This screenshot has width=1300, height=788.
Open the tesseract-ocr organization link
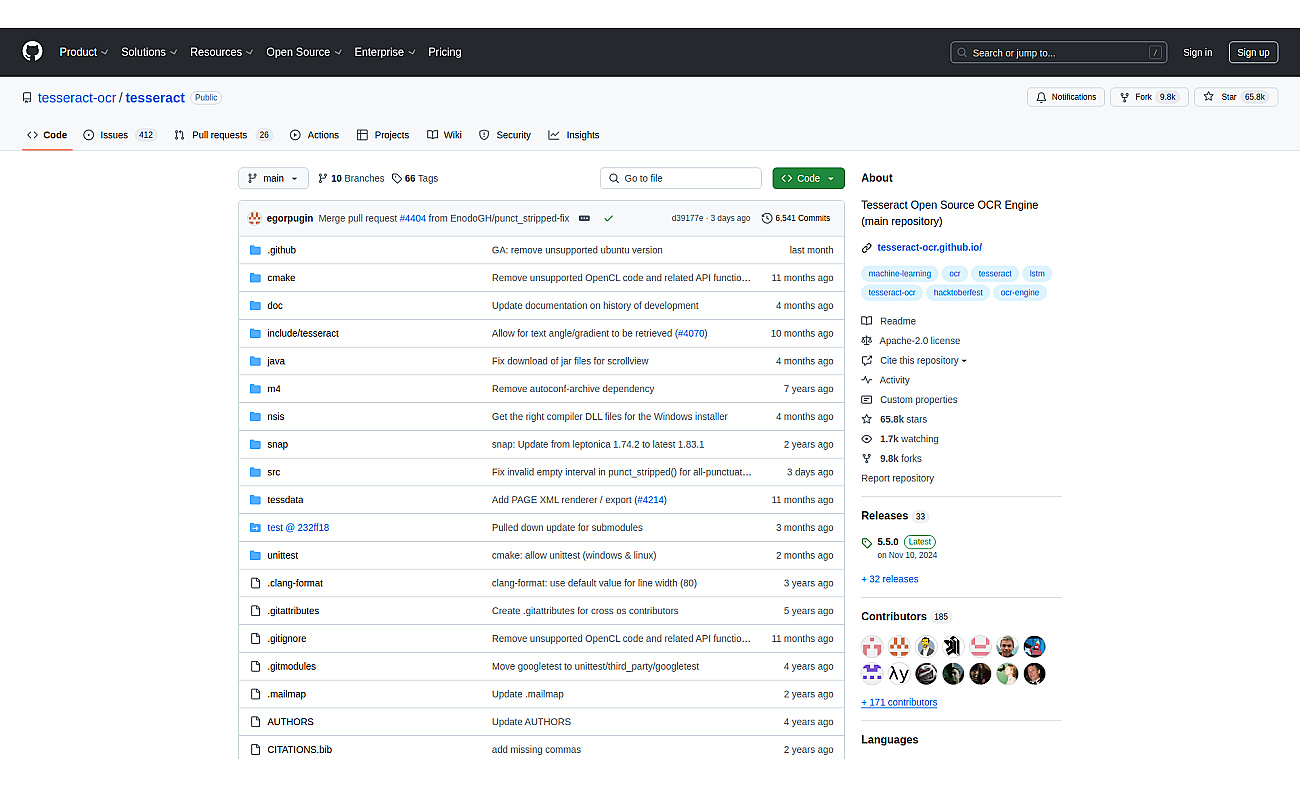point(77,98)
